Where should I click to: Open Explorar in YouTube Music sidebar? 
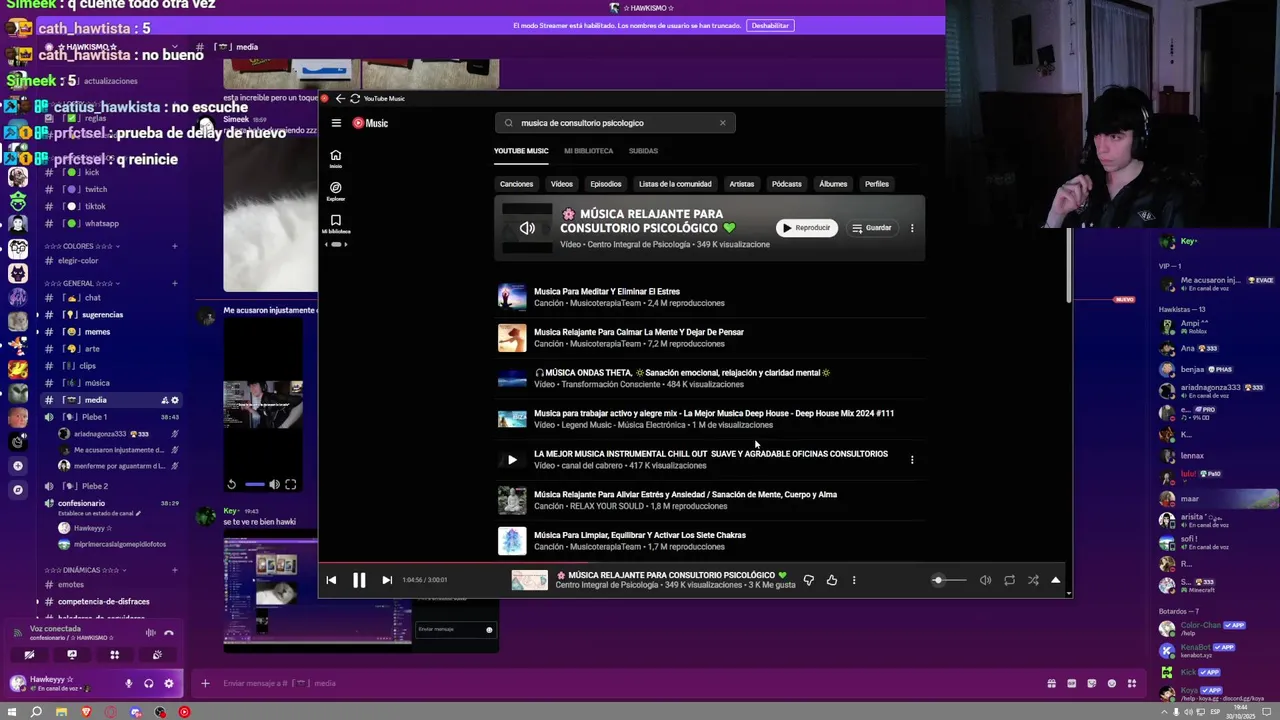tap(336, 191)
